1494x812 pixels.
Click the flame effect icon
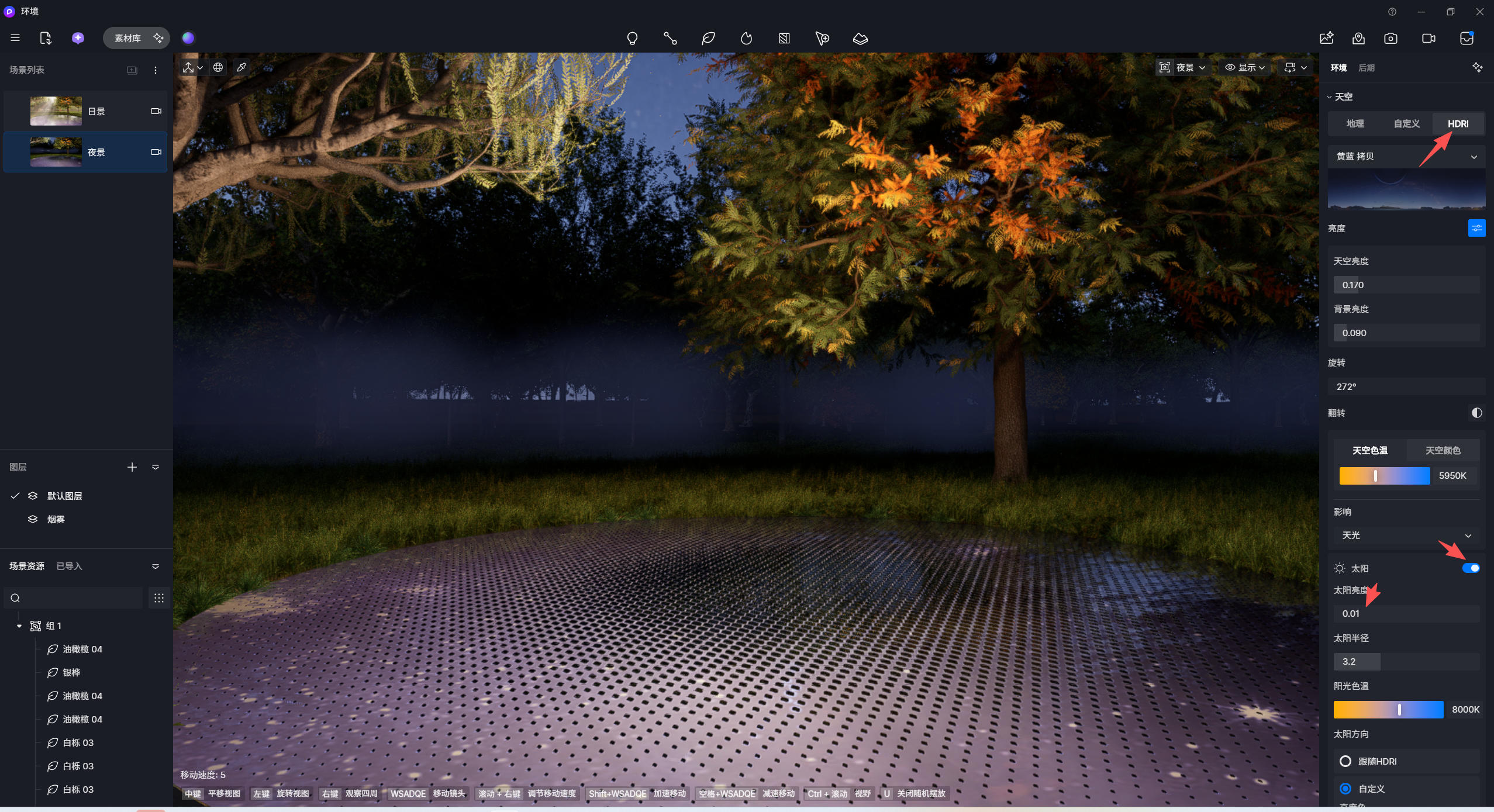746,39
